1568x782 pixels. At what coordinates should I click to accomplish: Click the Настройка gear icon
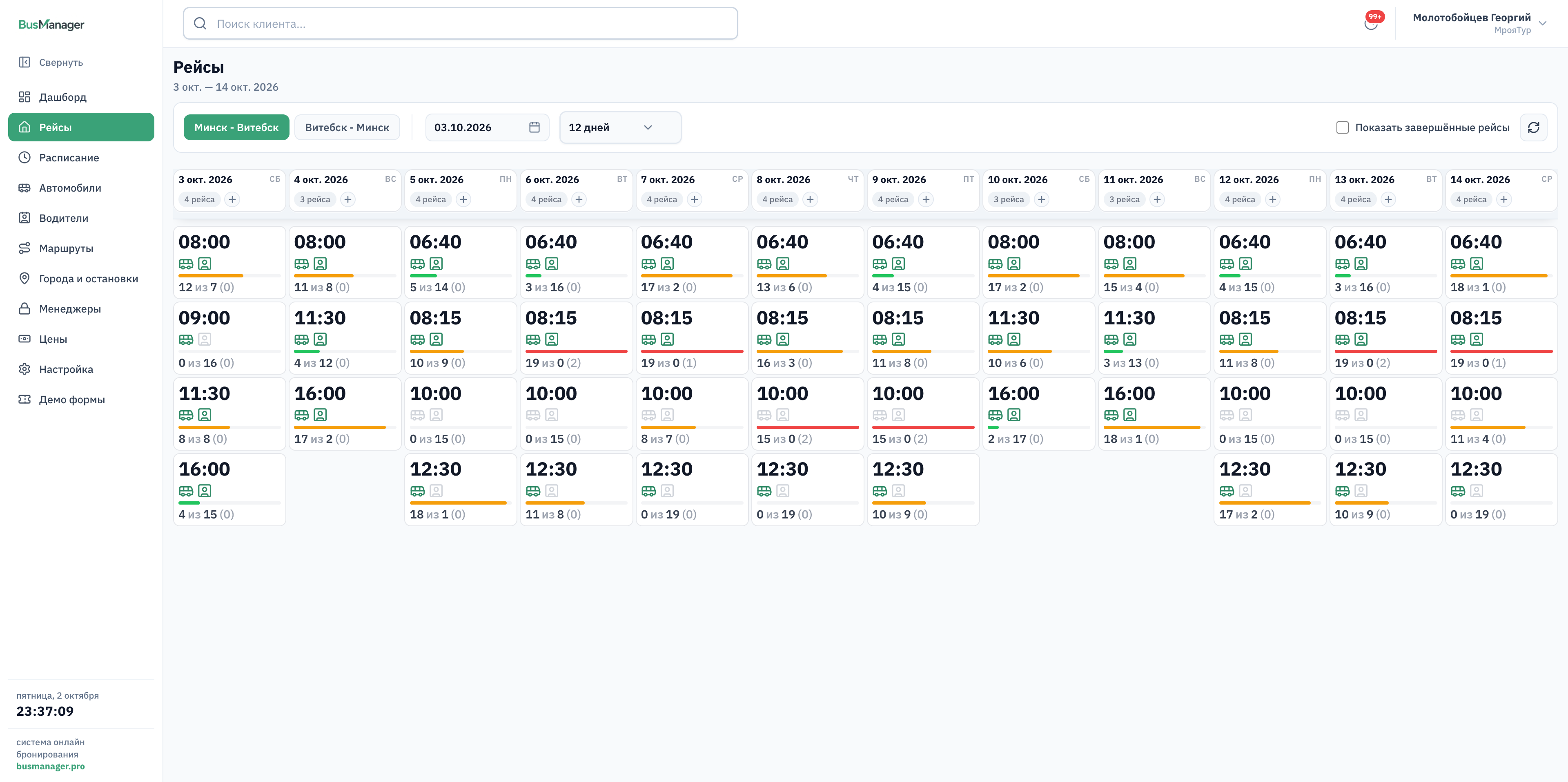[24, 369]
